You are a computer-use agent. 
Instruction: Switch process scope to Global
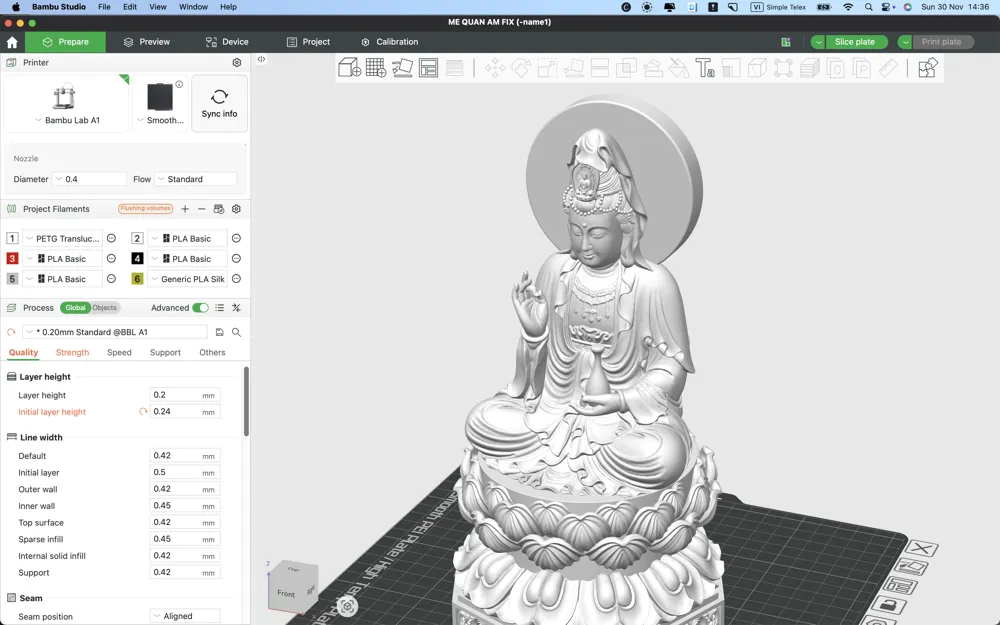click(75, 307)
